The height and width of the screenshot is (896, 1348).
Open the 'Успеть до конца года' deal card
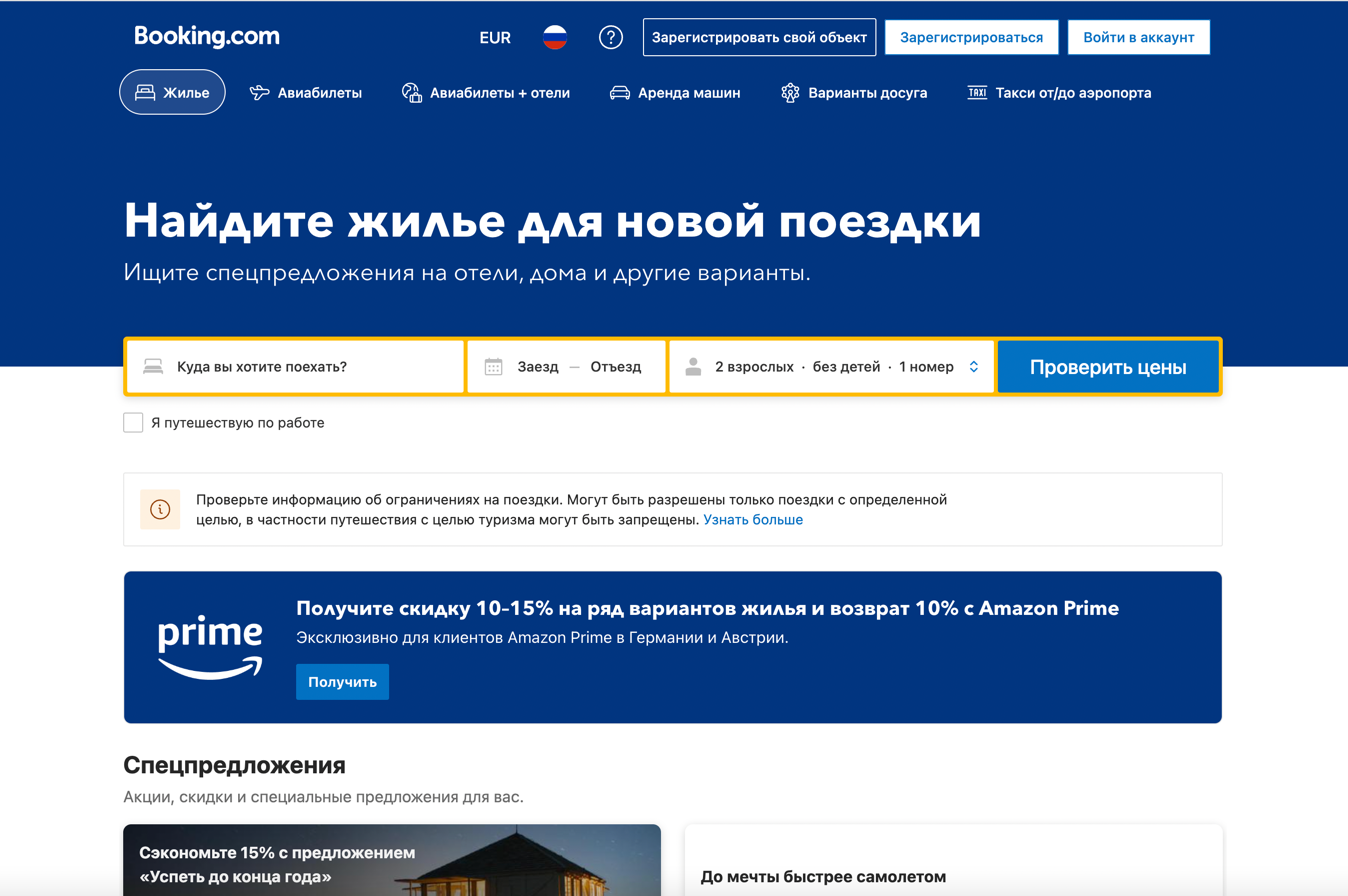pyautogui.click(x=392, y=860)
